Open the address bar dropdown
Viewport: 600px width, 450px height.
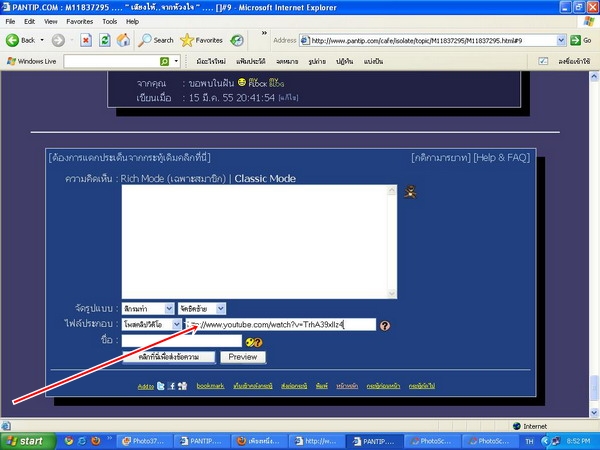pos(561,40)
